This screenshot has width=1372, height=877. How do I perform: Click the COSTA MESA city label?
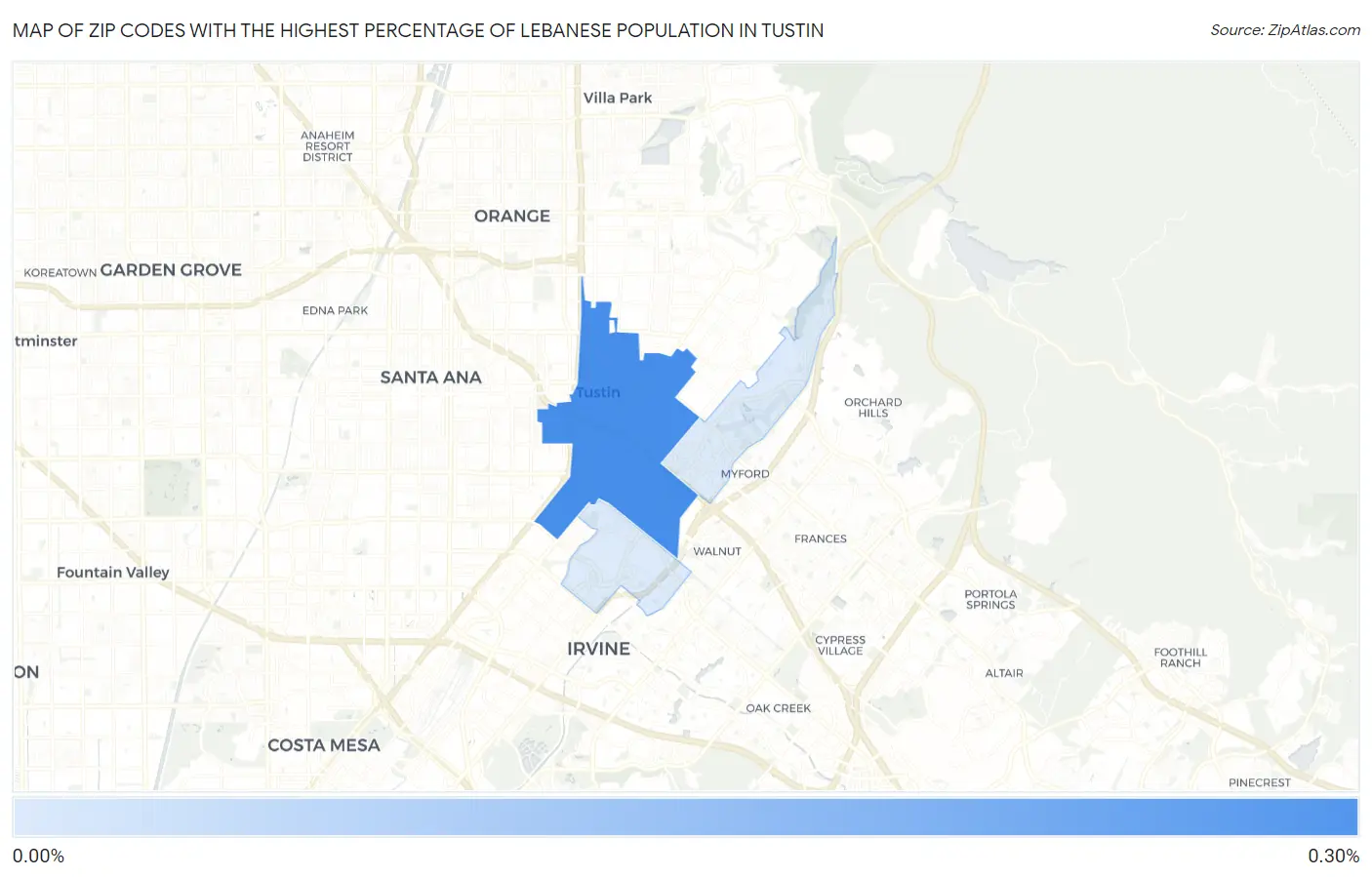[x=324, y=745]
